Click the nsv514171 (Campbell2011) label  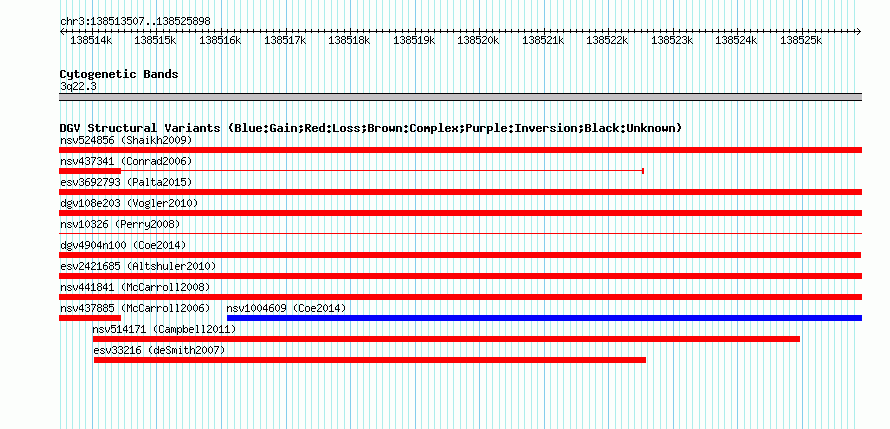click(x=165, y=329)
